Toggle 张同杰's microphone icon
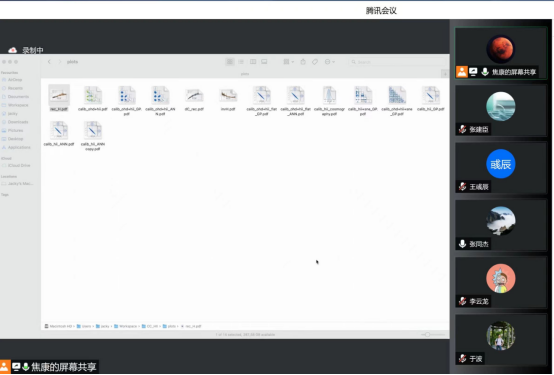The height and width of the screenshot is (375, 554). 462,244
